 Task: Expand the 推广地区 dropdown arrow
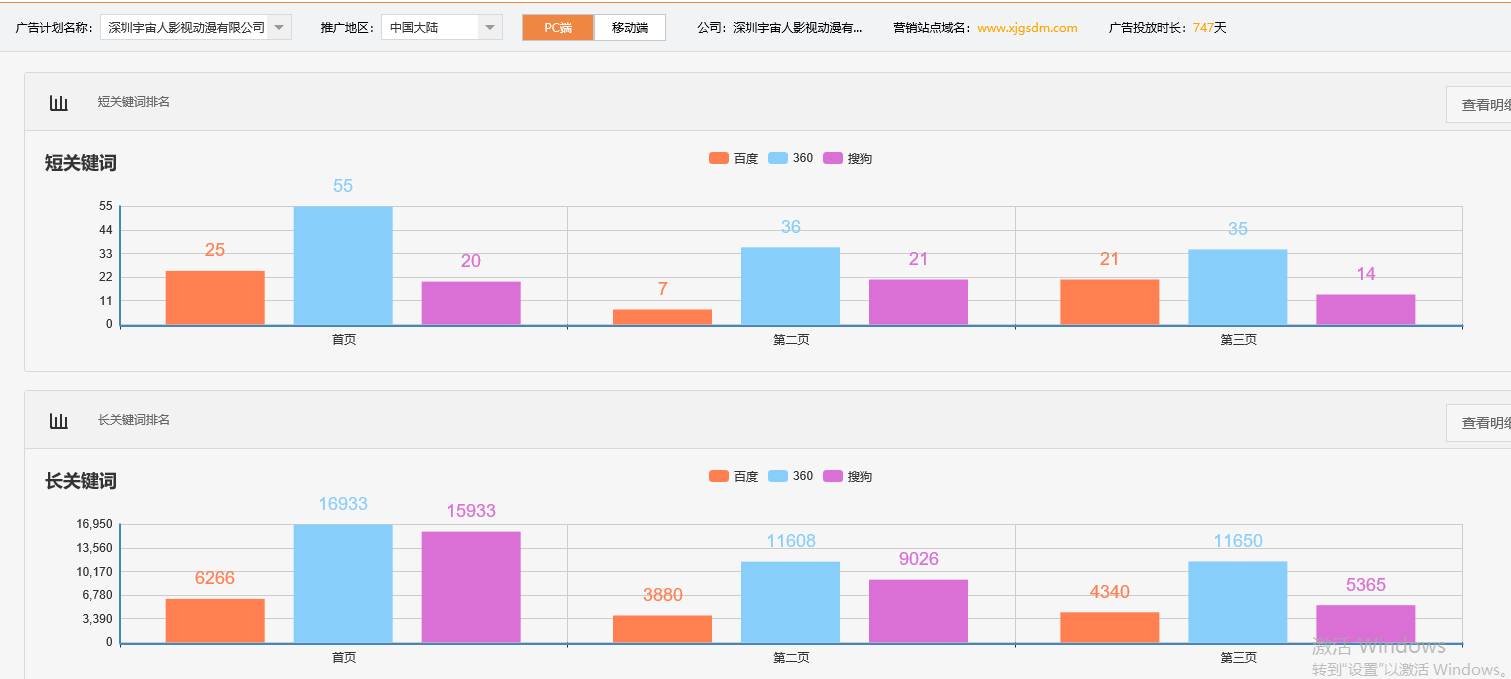(490, 28)
